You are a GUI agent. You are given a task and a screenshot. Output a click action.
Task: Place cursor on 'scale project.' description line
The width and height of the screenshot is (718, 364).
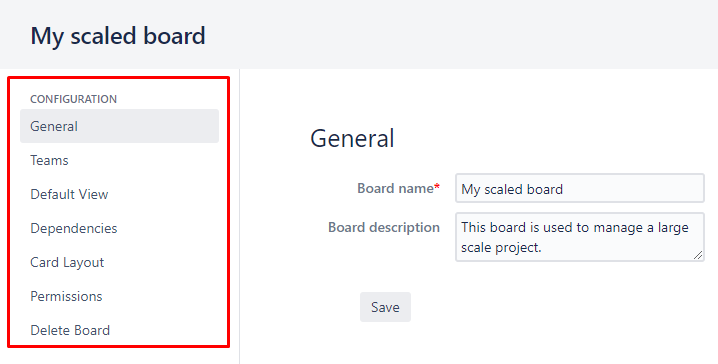pyautogui.click(x=501, y=248)
